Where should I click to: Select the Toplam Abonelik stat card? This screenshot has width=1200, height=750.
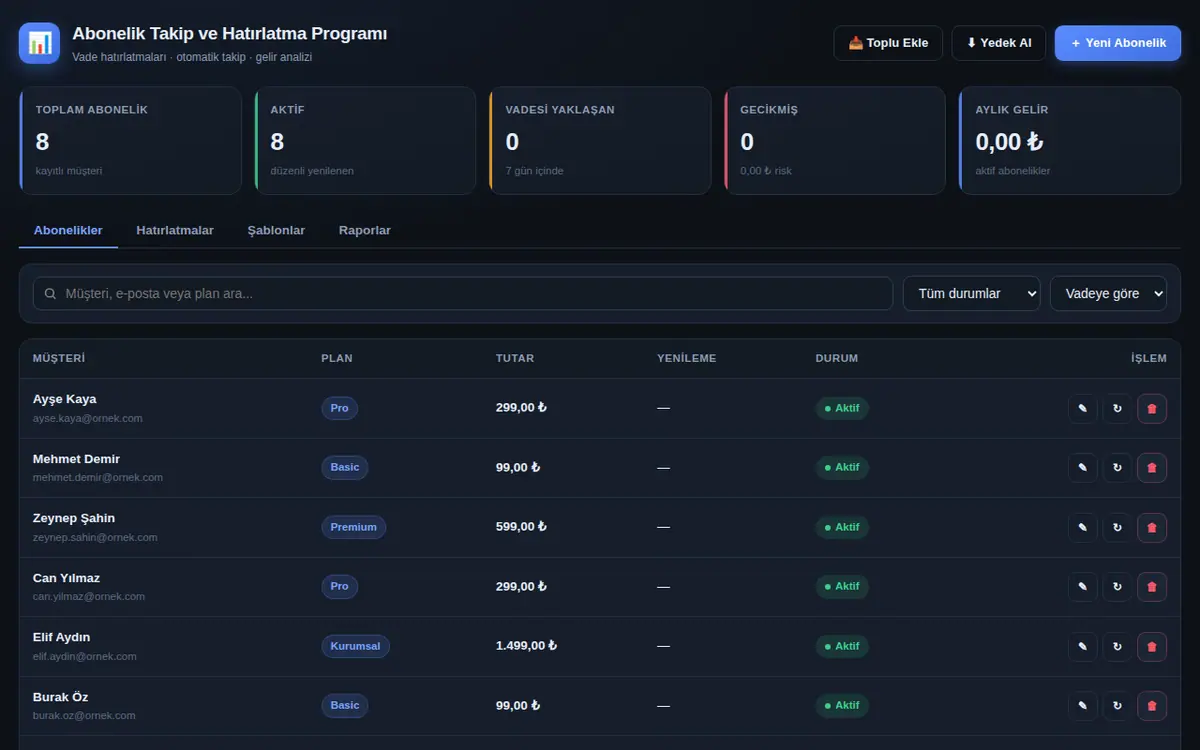(130, 140)
